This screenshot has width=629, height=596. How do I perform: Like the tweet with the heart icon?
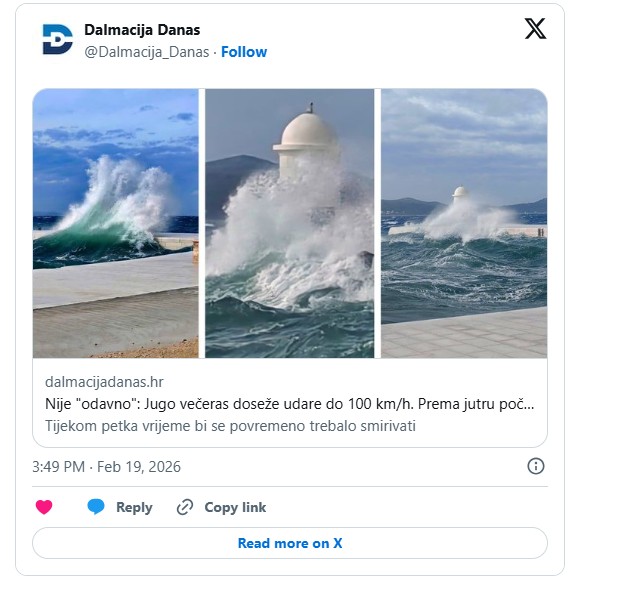[x=44, y=507]
